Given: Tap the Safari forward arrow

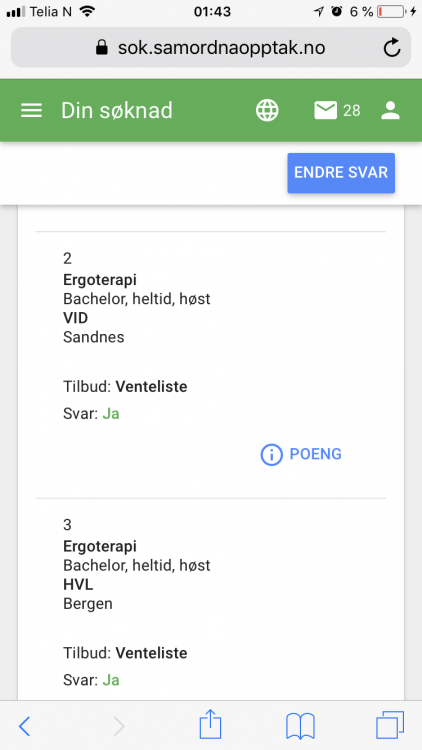Looking at the screenshot, I should click(119, 727).
